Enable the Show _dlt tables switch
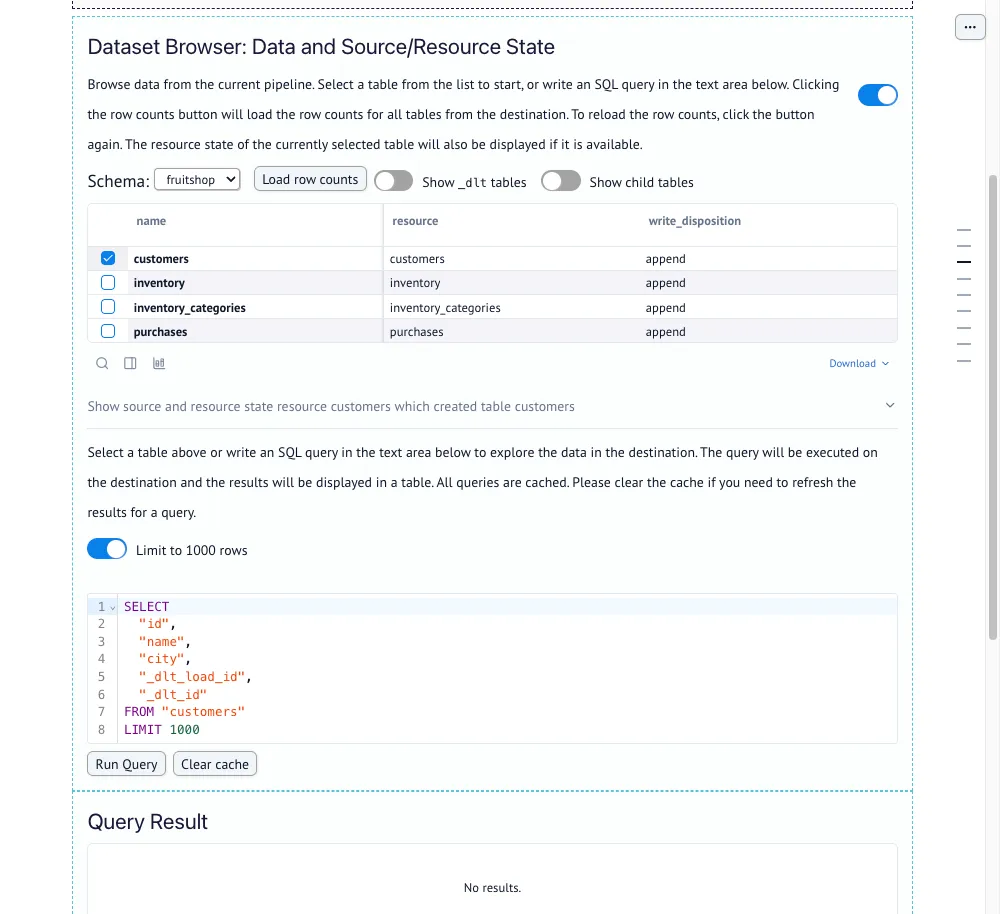 coord(393,181)
